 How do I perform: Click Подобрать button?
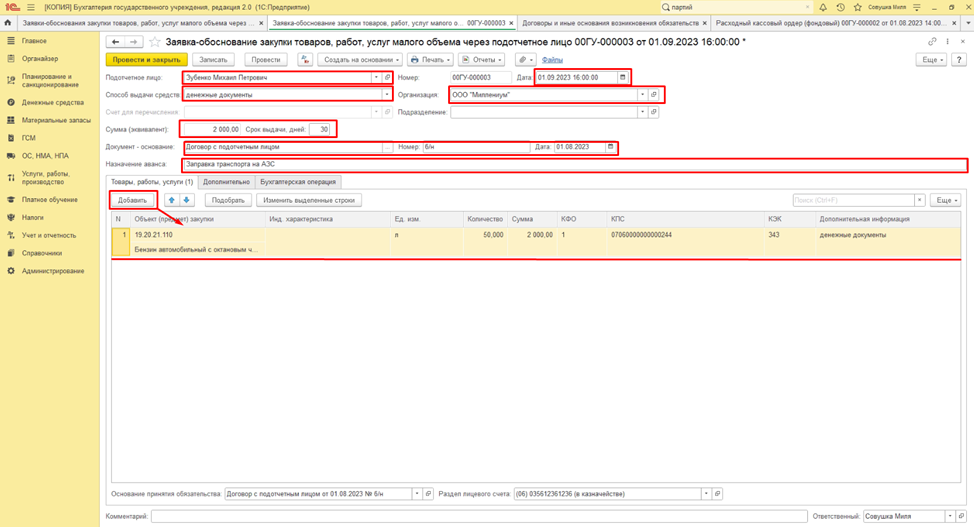tap(228, 200)
